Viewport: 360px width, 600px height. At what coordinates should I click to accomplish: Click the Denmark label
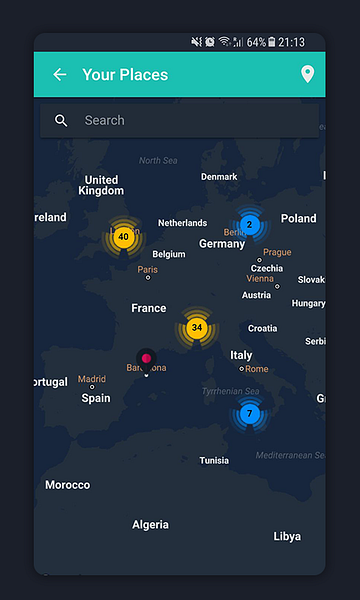[x=219, y=176]
